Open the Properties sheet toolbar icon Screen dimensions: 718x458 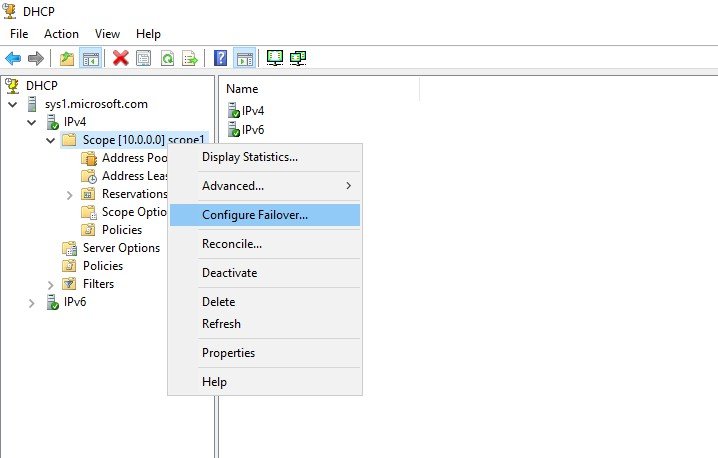[x=144, y=58]
